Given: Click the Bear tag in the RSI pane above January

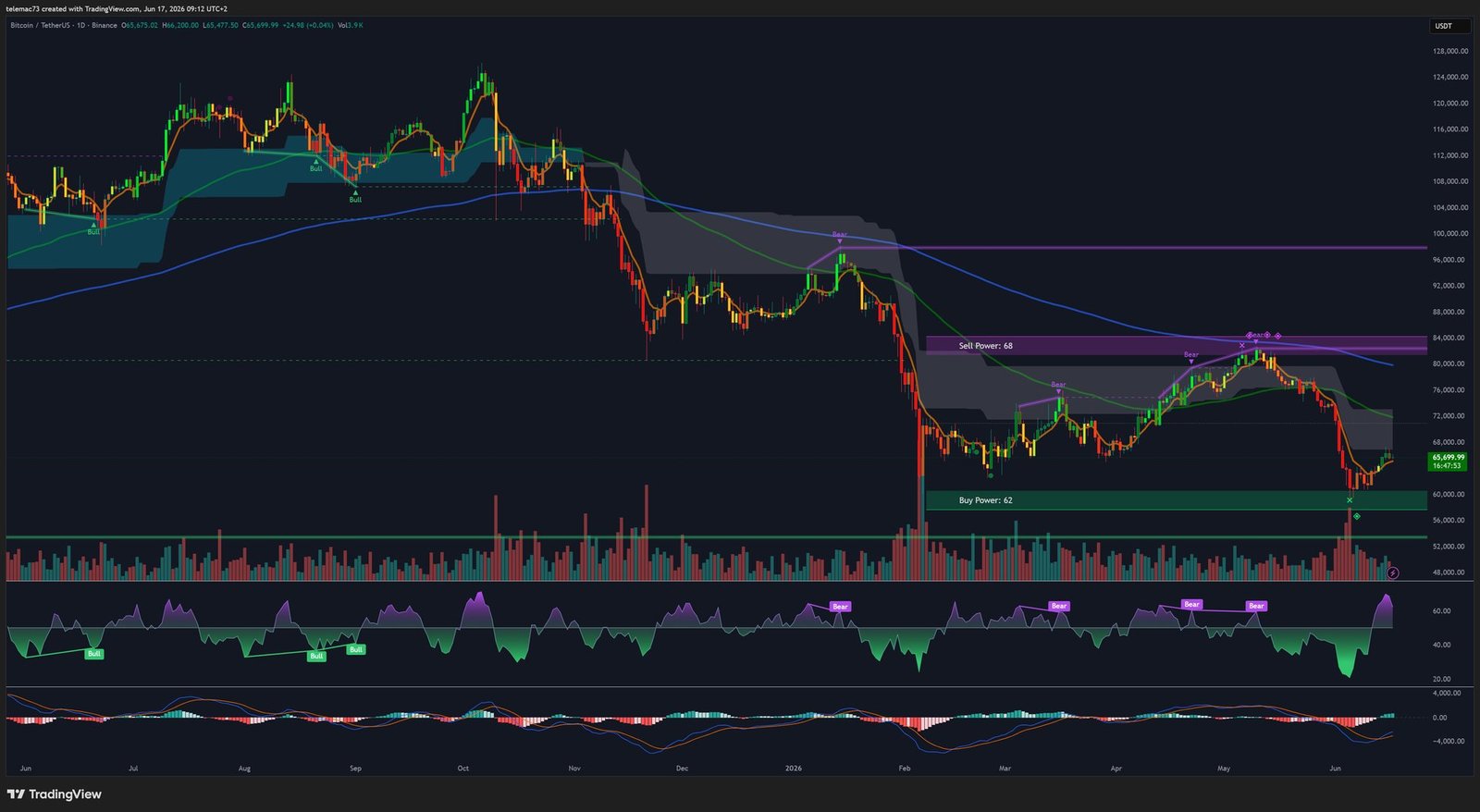Looking at the screenshot, I should click(840, 607).
